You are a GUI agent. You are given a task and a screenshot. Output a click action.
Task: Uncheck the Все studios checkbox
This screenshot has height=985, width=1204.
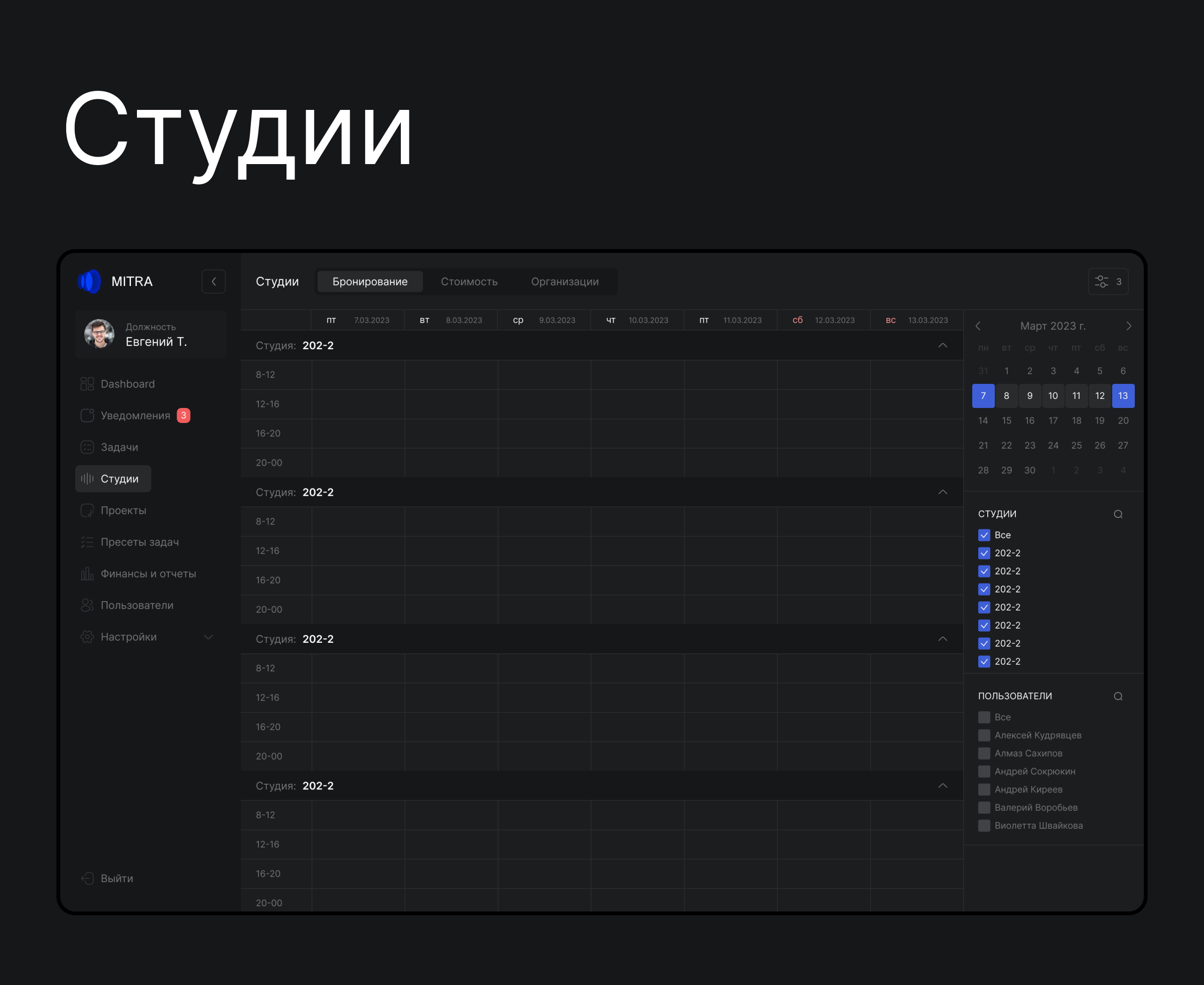tap(984, 535)
